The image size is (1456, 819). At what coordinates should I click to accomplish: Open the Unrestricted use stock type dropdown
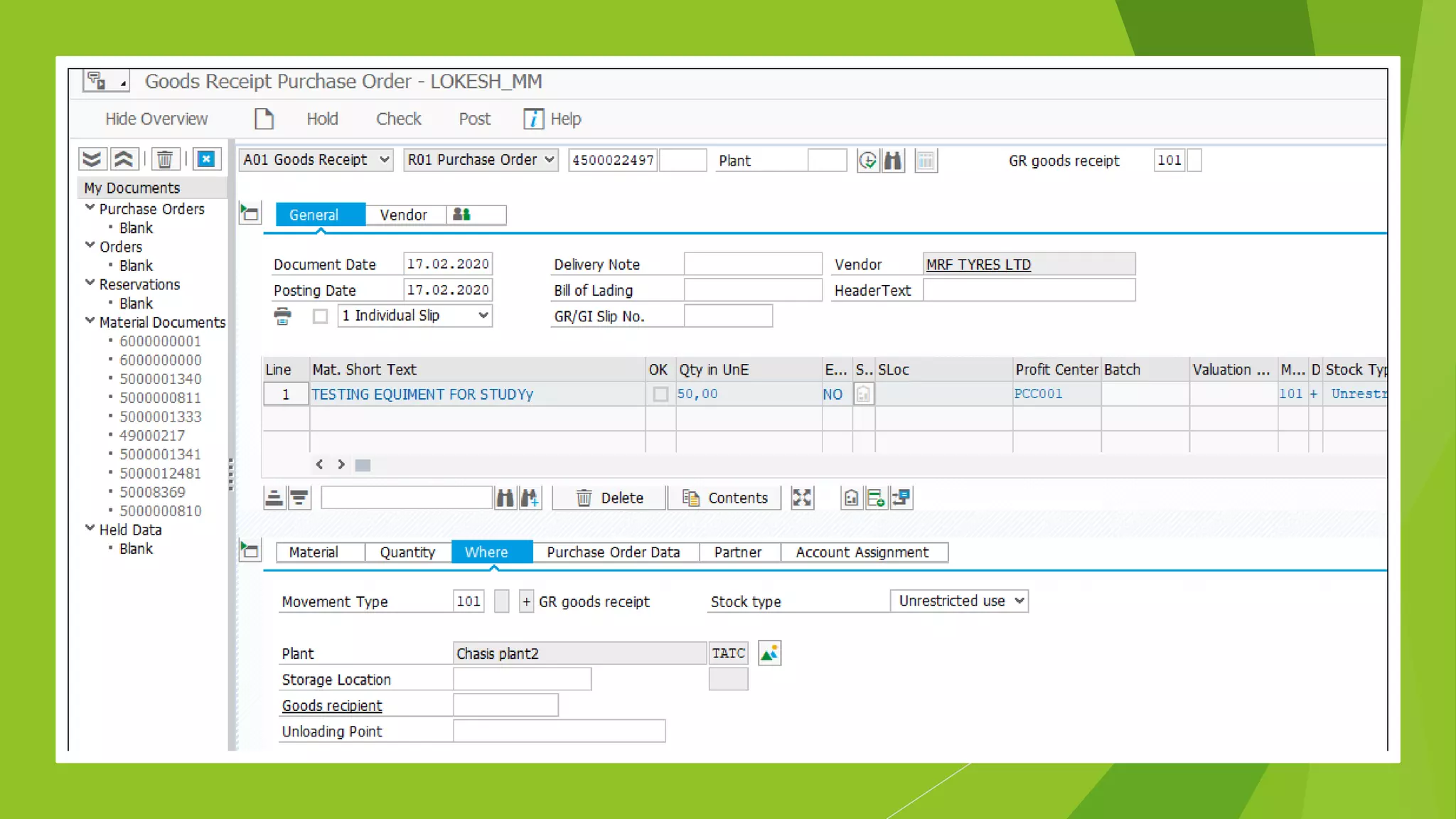tap(1019, 601)
